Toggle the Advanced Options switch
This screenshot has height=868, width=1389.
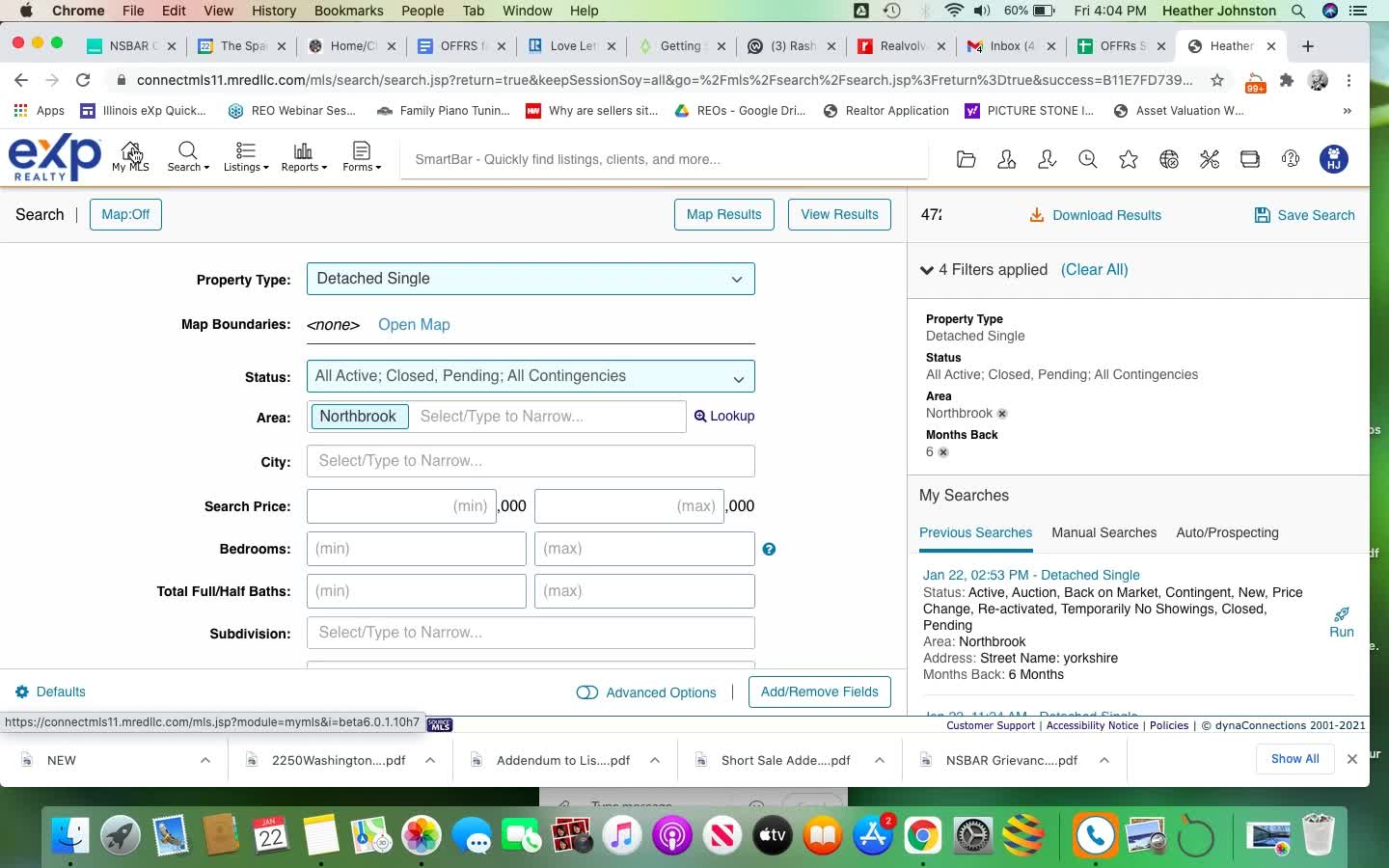586,692
